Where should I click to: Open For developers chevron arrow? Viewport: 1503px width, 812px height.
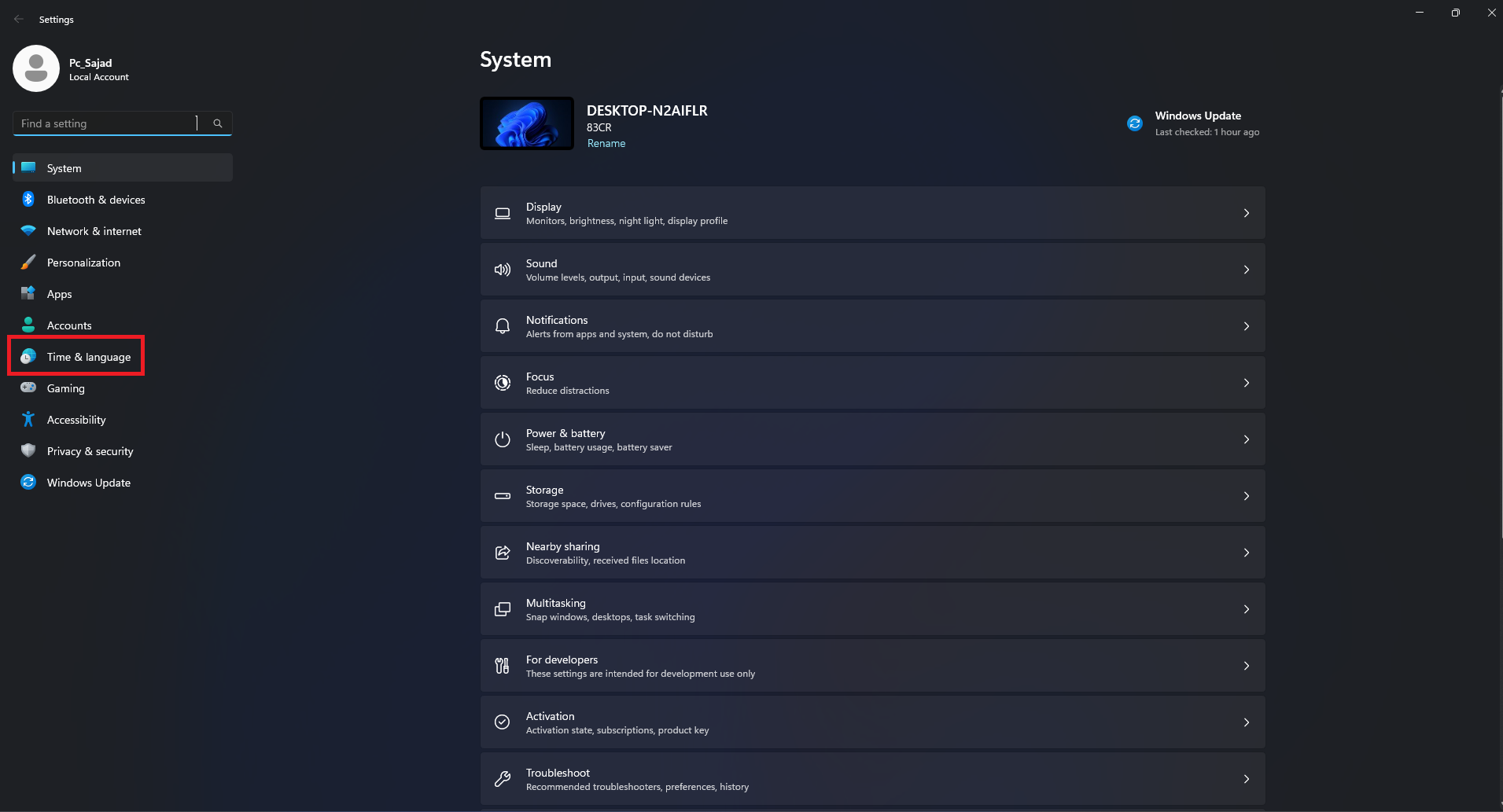tap(1247, 666)
